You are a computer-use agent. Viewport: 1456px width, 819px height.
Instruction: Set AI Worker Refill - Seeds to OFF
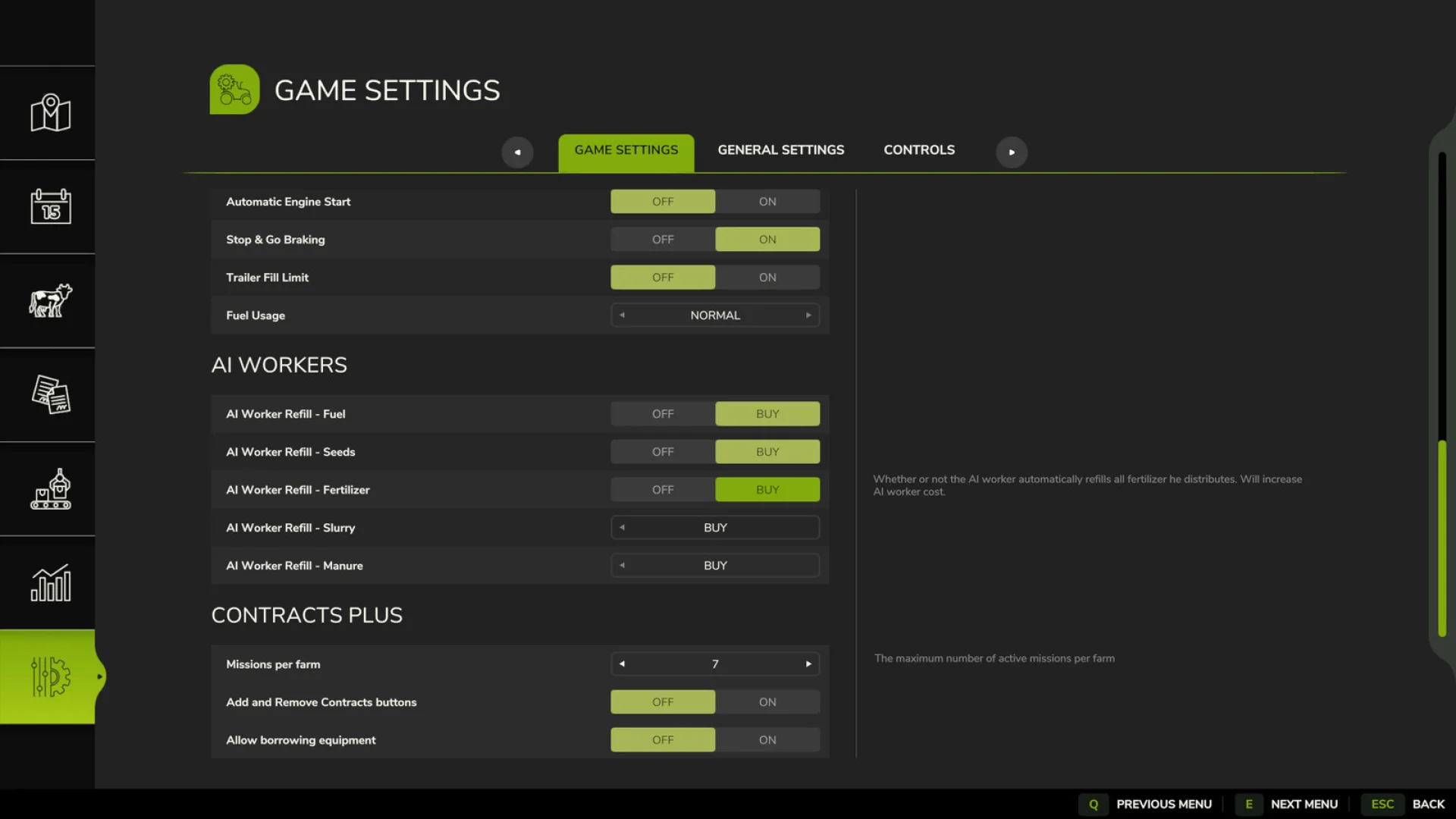tap(662, 451)
